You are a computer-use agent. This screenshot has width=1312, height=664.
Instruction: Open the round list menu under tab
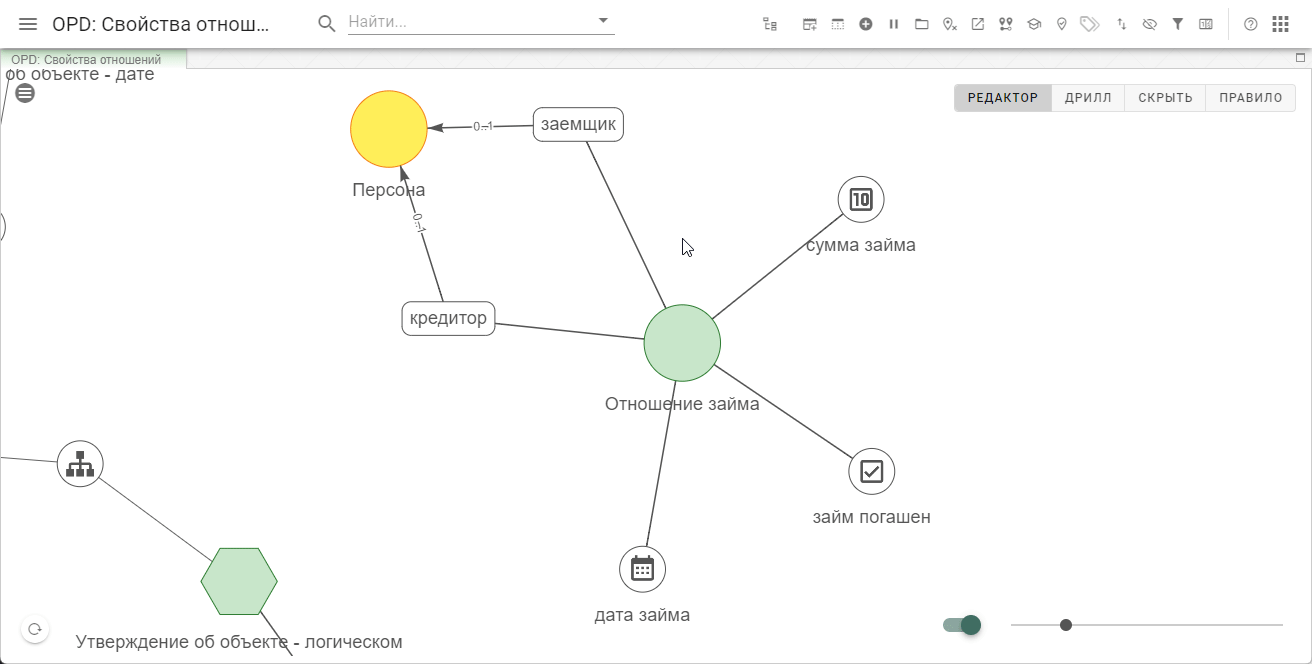25,93
